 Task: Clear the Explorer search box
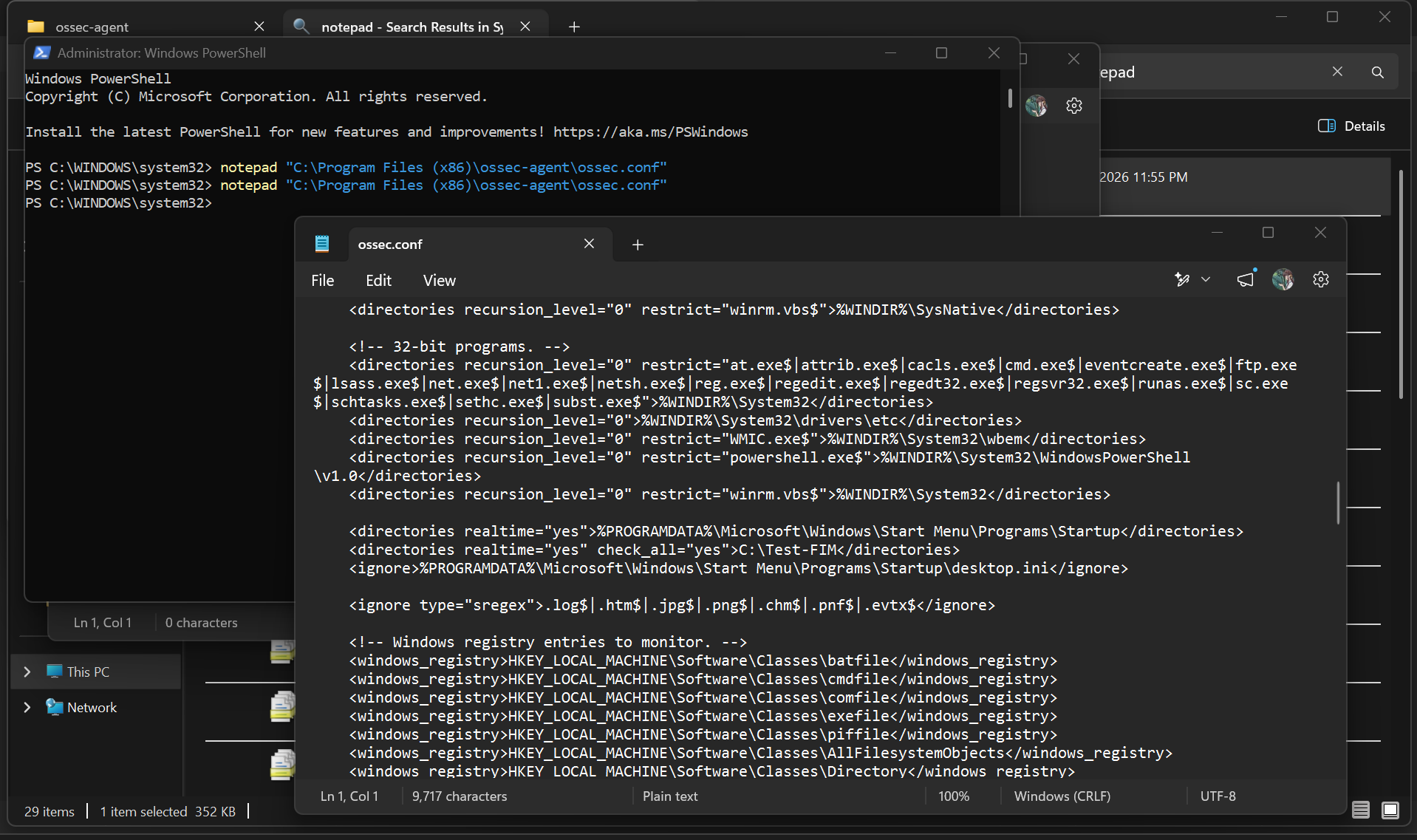(x=1337, y=72)
